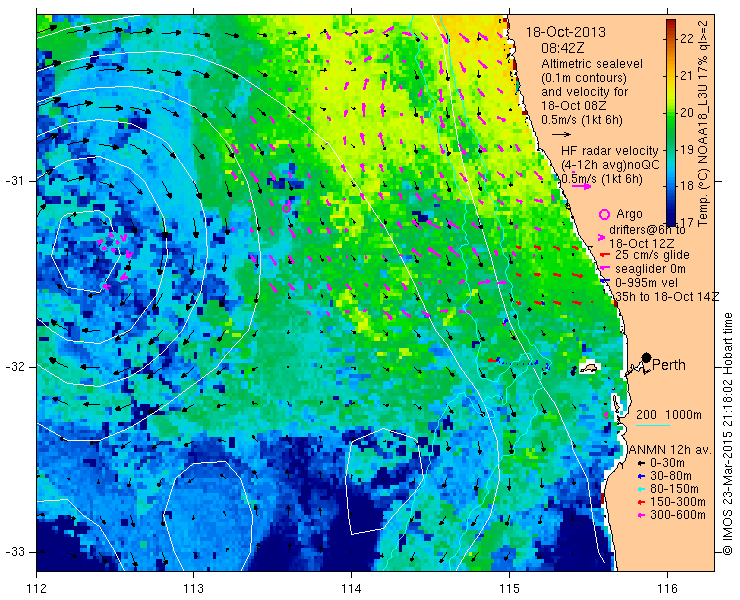
Task: Click the 'seaglider 0m' legend label
Action: click(x=650, y=269)
